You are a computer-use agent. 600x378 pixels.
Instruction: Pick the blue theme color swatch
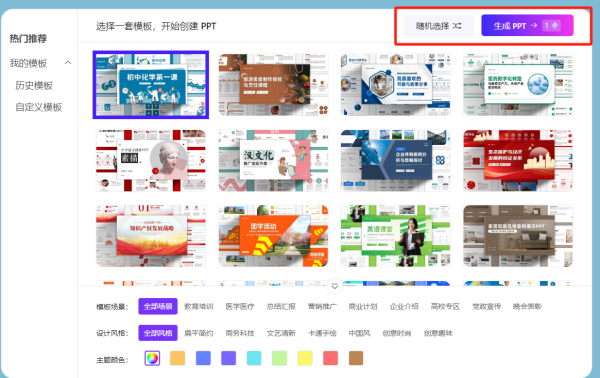click(203, 358)
